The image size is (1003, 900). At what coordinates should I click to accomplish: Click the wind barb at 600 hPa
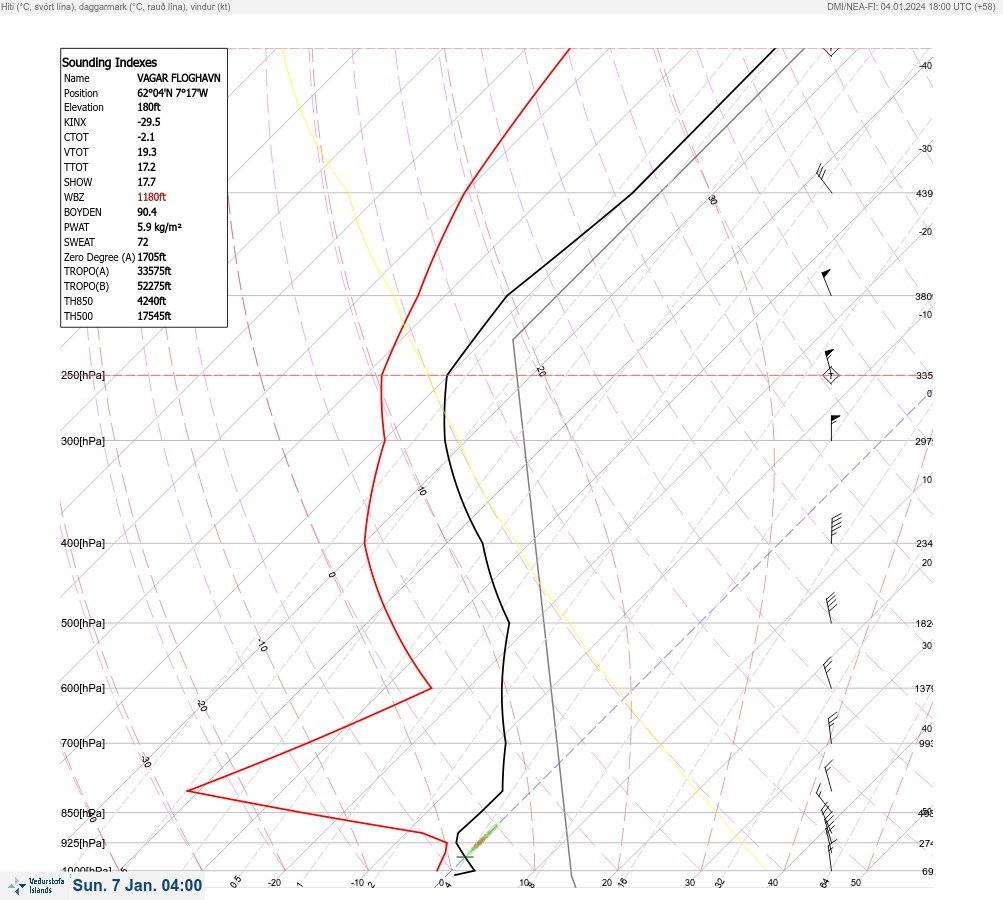pyautogui.click(x=828, y=673)
